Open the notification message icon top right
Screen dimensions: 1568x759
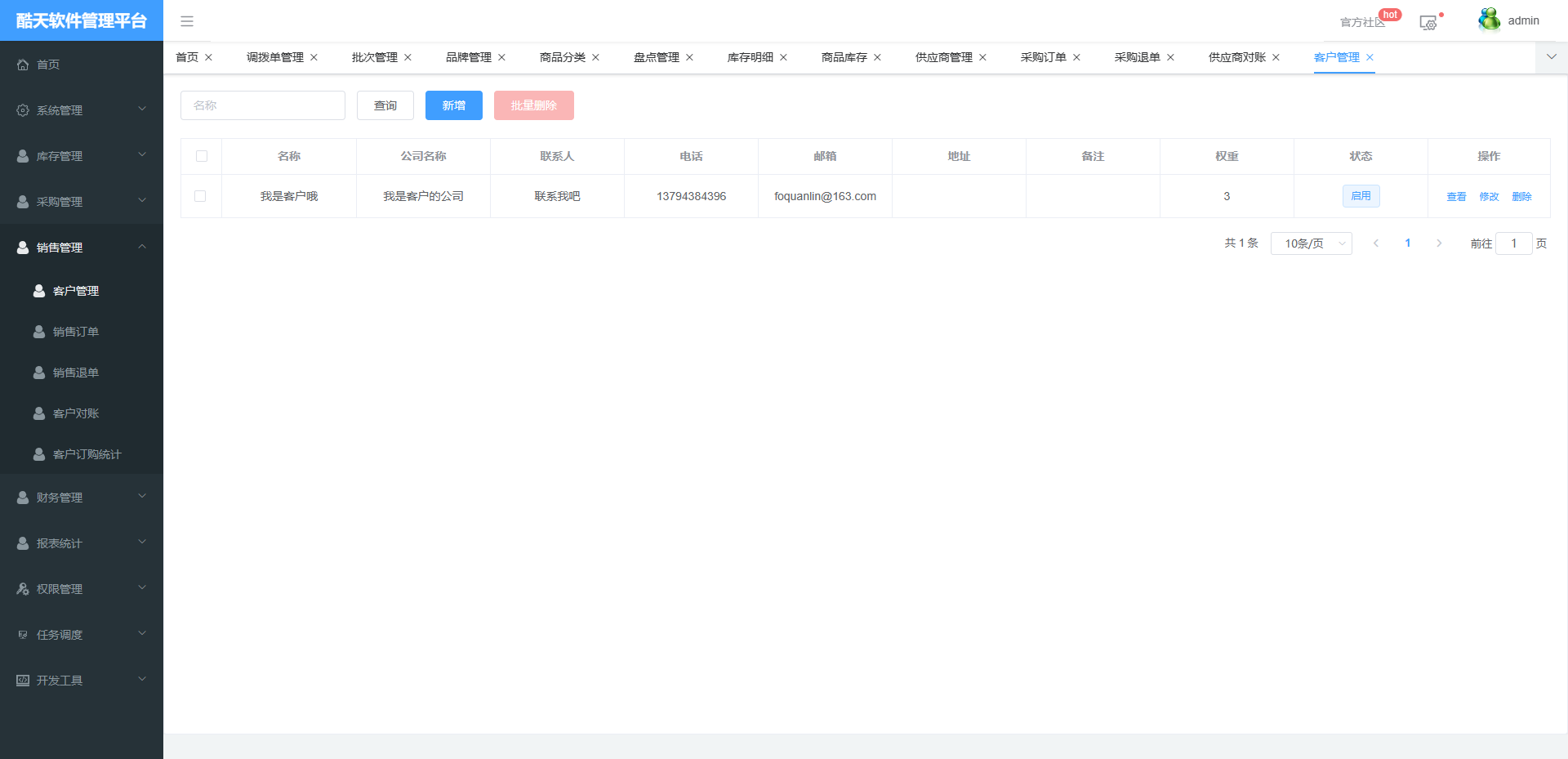pyautogui.click(x=1428, y=23)
